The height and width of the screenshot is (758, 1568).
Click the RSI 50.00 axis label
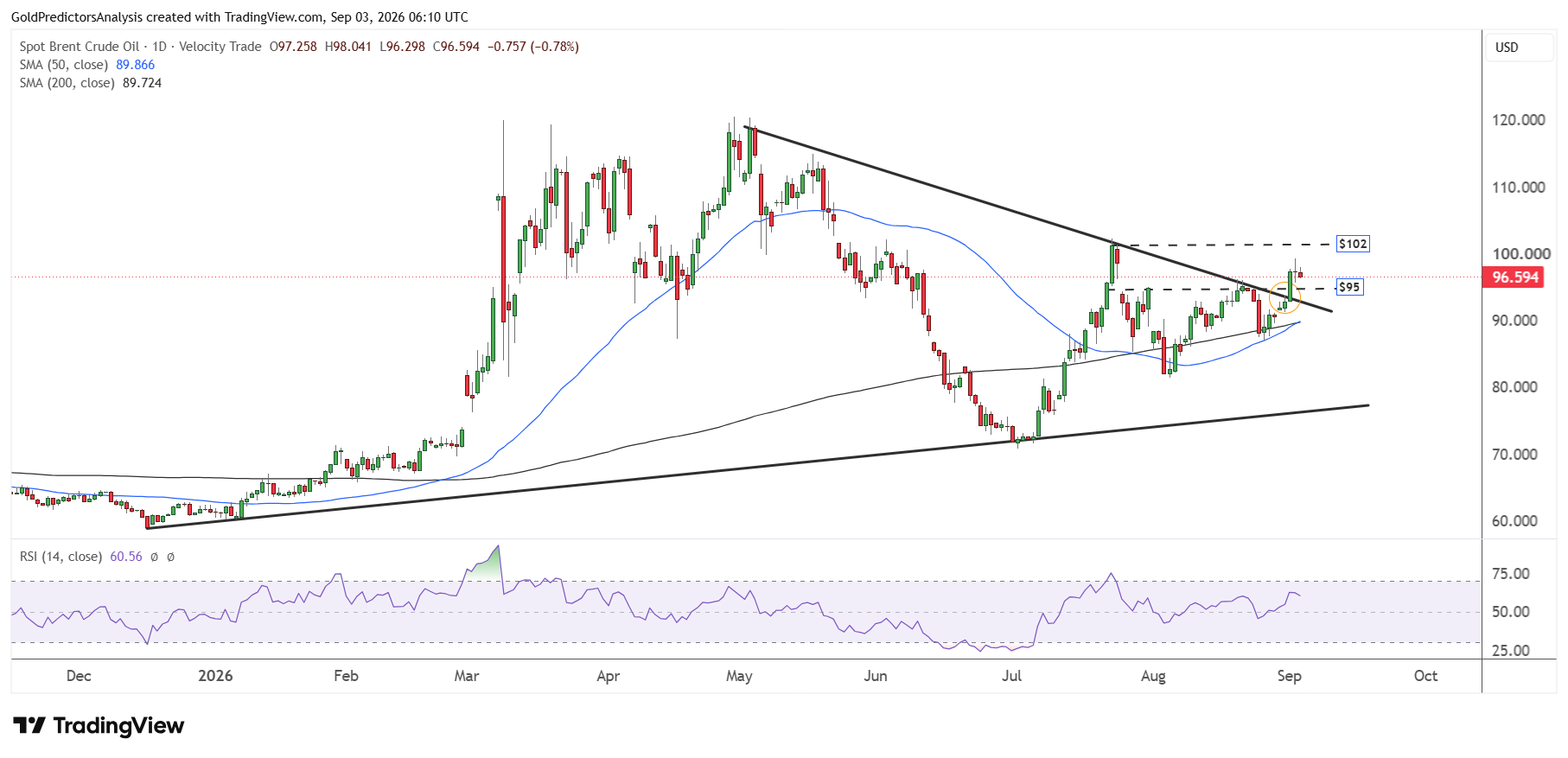coord(1511,612)
